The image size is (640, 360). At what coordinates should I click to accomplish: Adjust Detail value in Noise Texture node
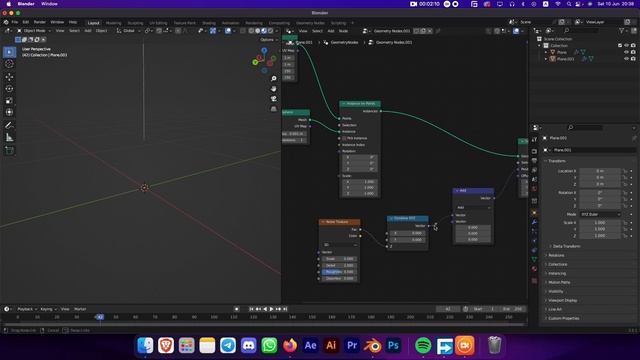click(340, 265)
